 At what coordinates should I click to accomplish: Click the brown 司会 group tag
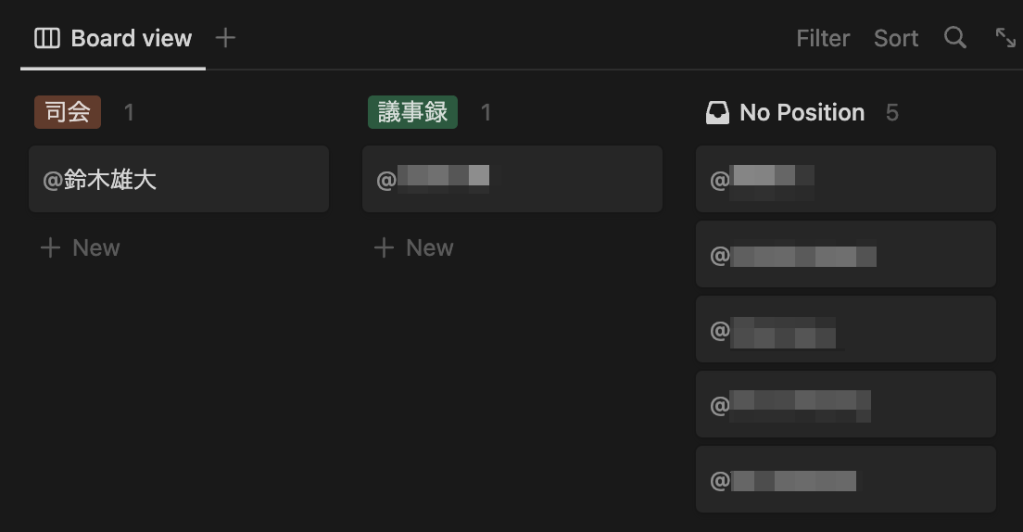coord(67,112)
